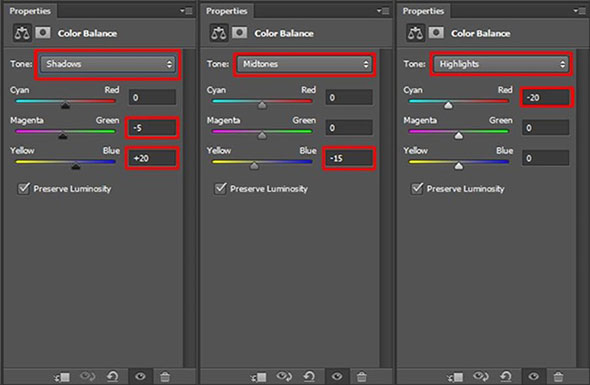Screen dimensions: 590x385
Task: Reset adjustment defaults in the Highlights panel
Action: click(x=506, y=376)
